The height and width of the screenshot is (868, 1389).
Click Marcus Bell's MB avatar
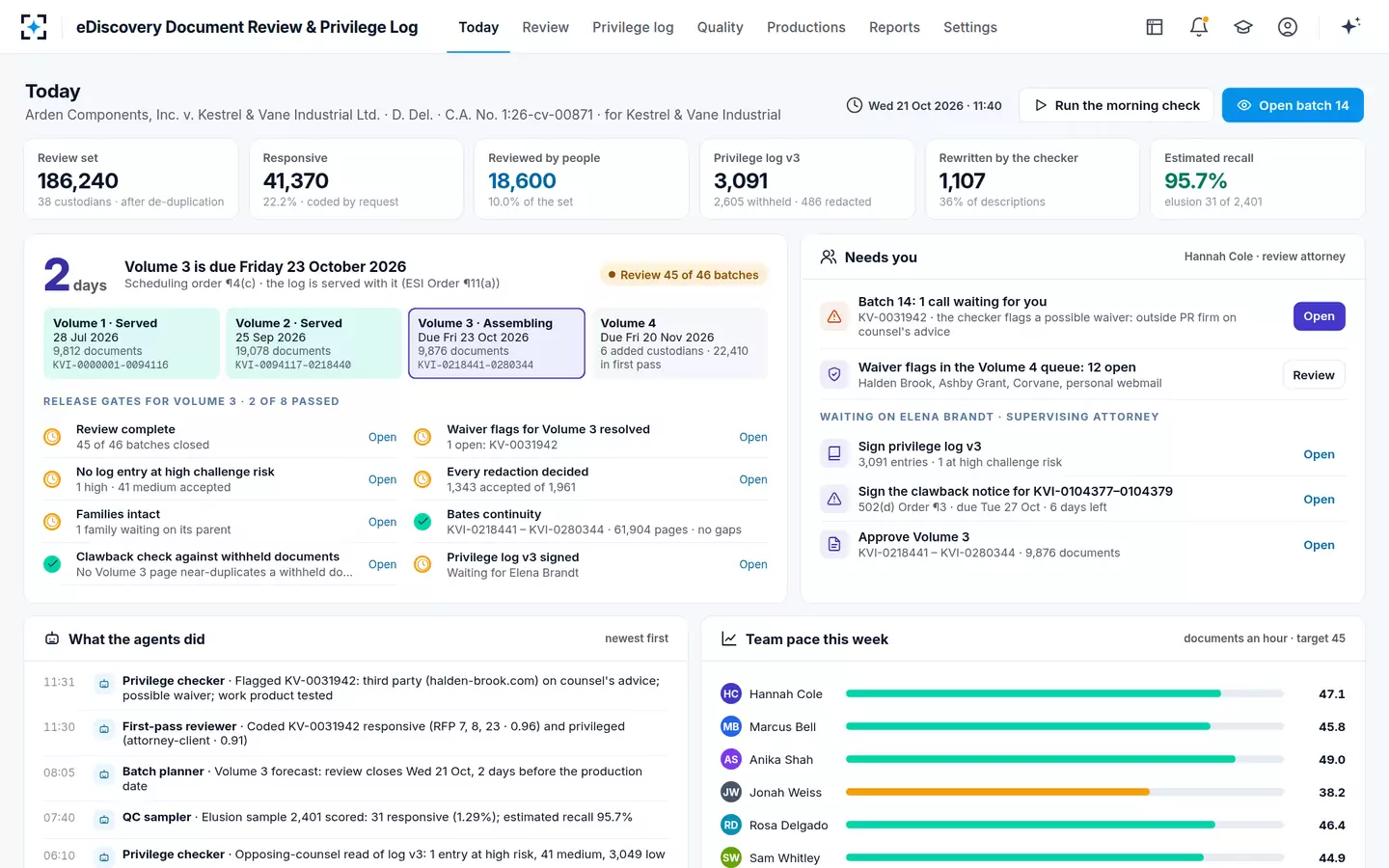(731, 726)
